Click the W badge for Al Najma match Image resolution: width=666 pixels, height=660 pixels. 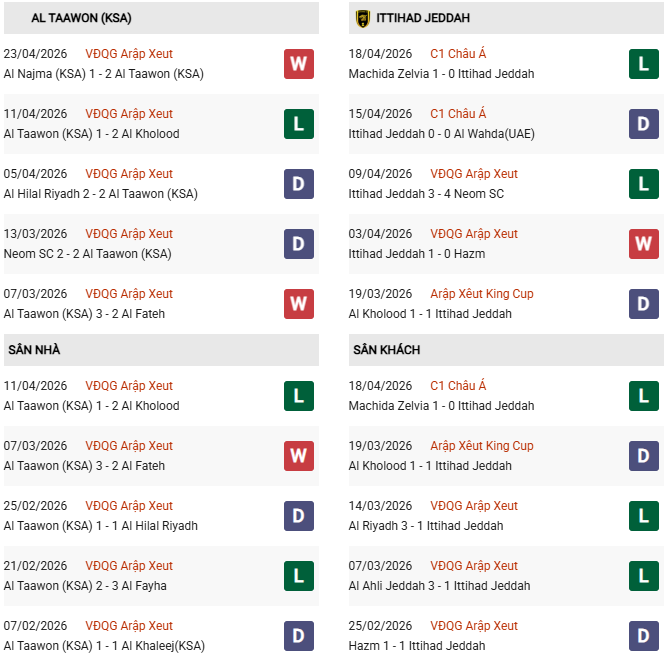(299, 64)
